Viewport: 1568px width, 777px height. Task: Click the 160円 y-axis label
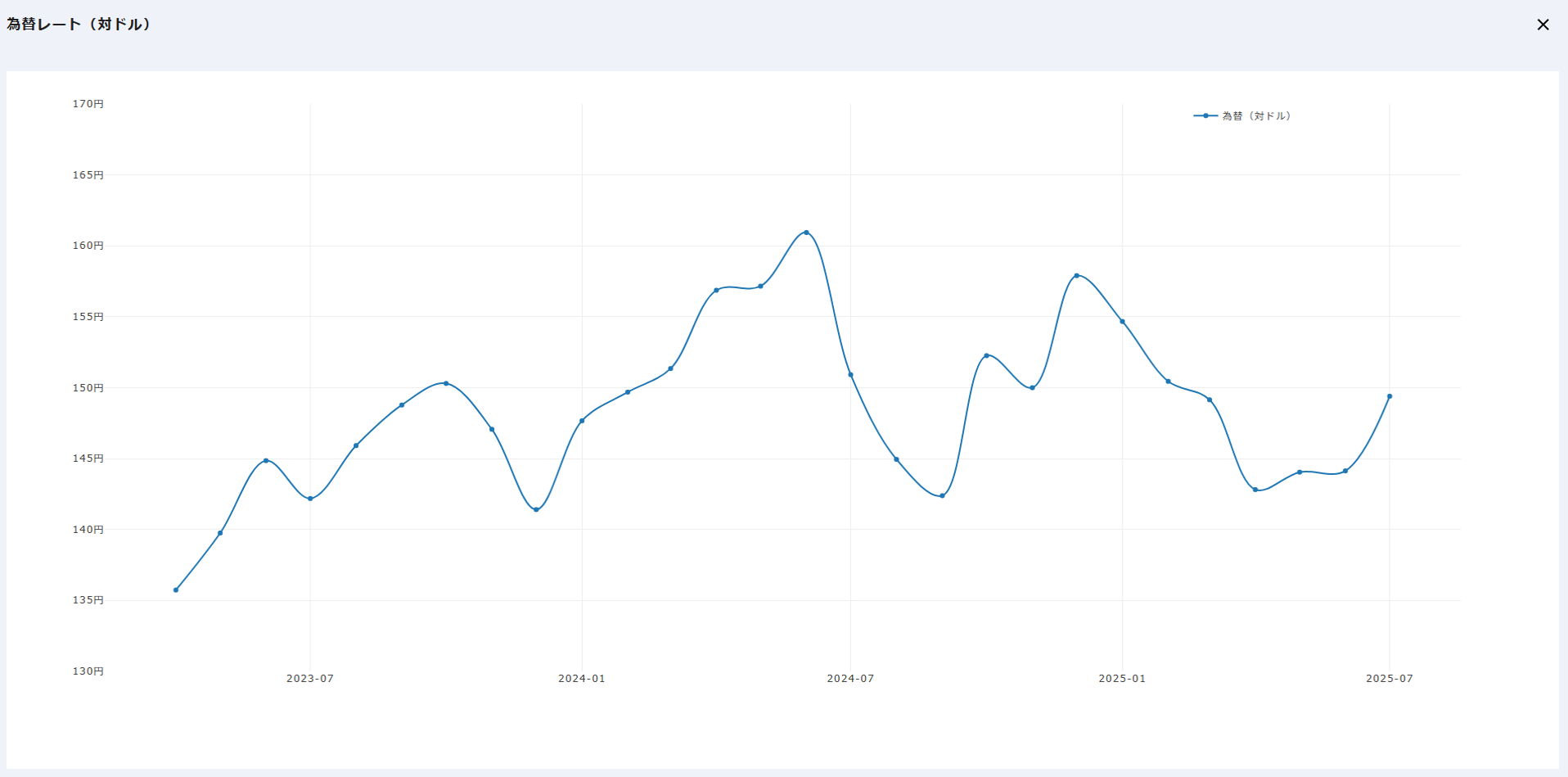click(x=88, y=246)
